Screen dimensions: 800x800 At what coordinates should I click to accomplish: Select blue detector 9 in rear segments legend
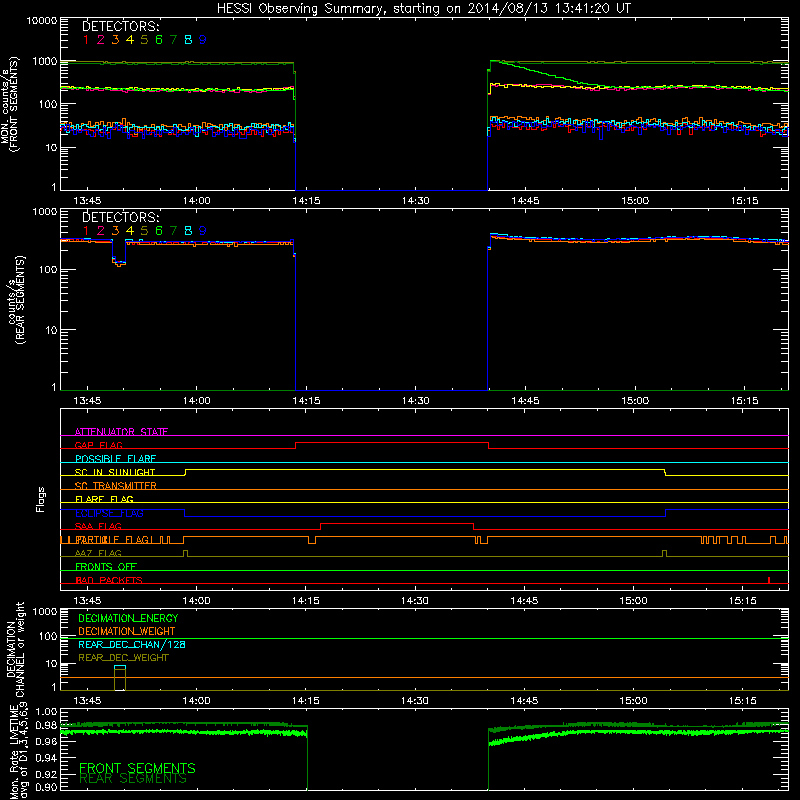click(x=203, y=231)
